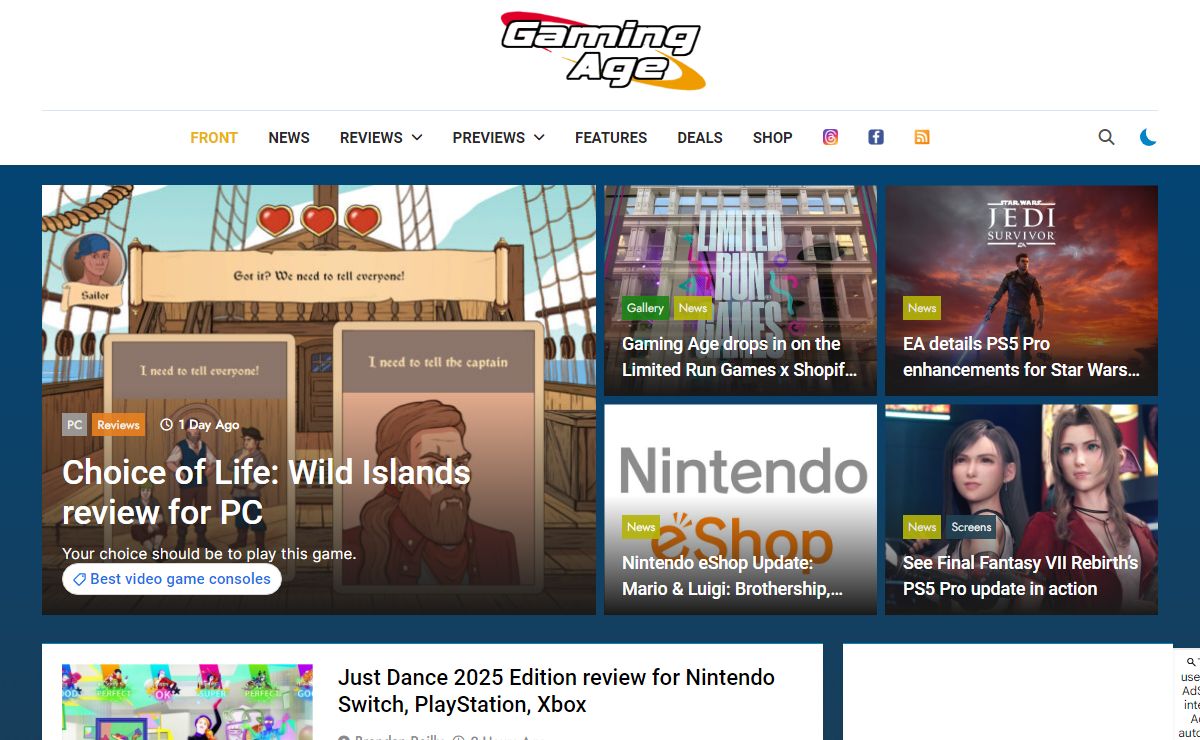Expand the Reviews menu chevron
Screen dimensions: 1200x740
tap(417, 137)
